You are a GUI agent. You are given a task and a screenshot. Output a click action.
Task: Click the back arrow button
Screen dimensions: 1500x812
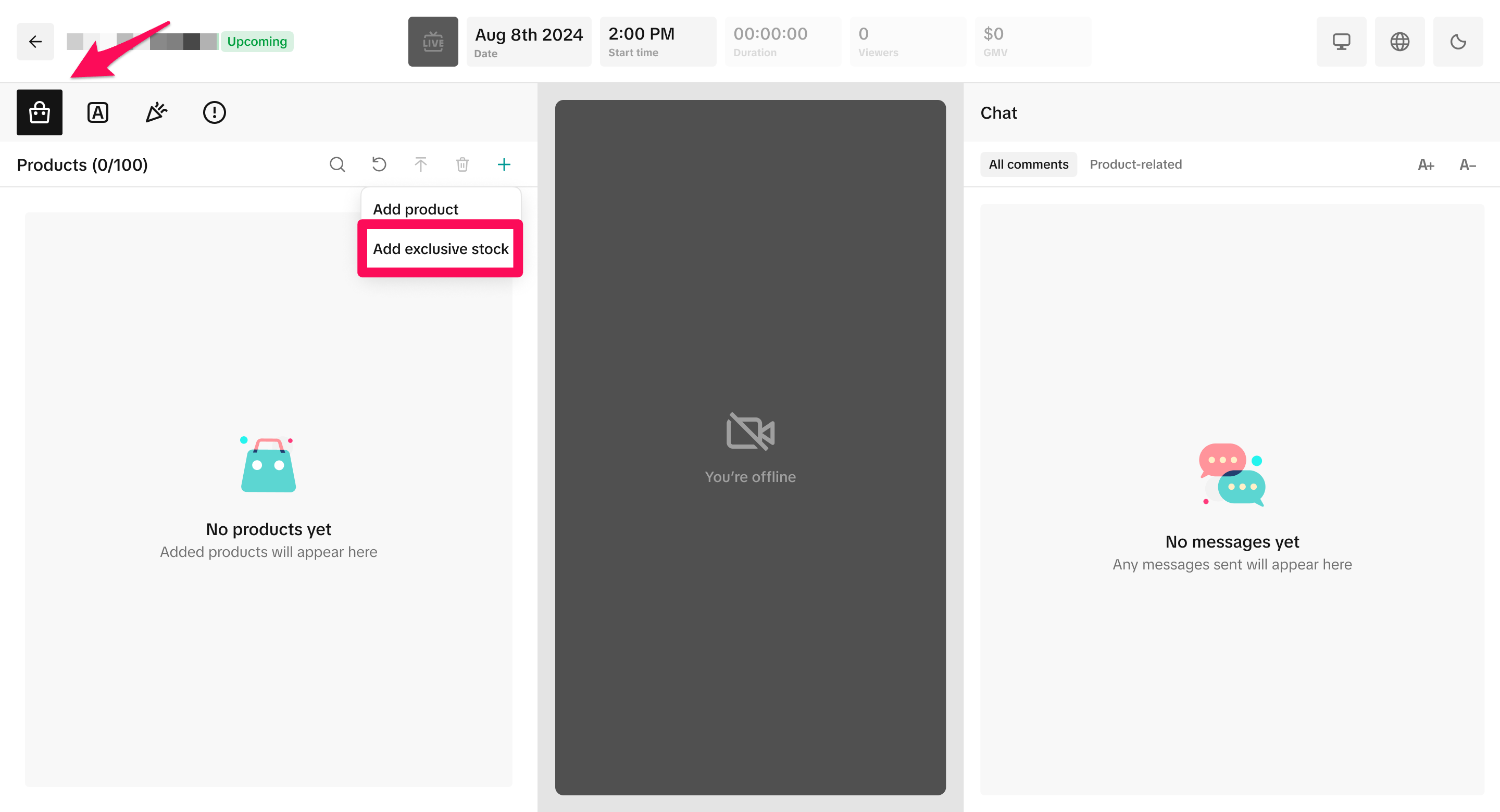(35, 41)
